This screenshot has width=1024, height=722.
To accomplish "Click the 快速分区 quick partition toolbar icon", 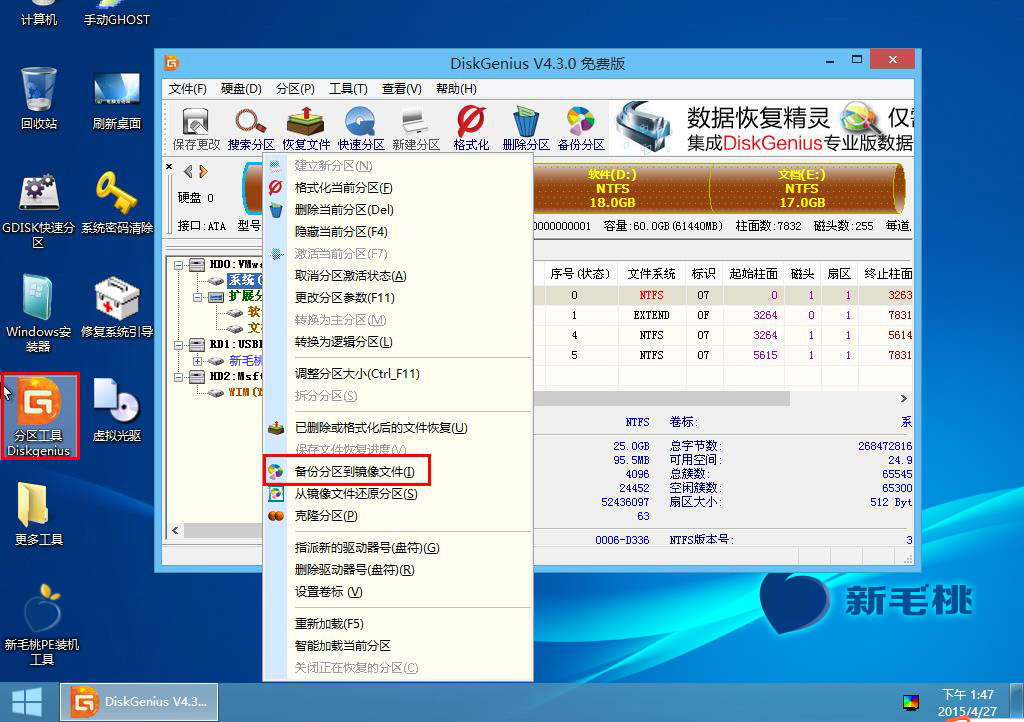I will [360, 128].
